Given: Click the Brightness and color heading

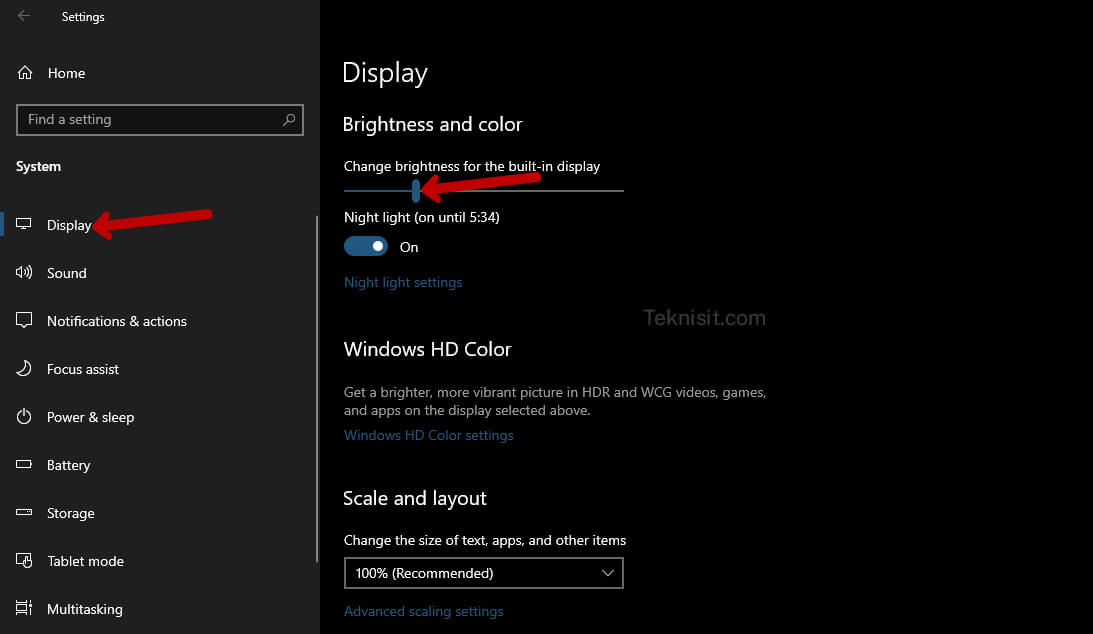Looking at the screenshot, I should tap(432, 125).
